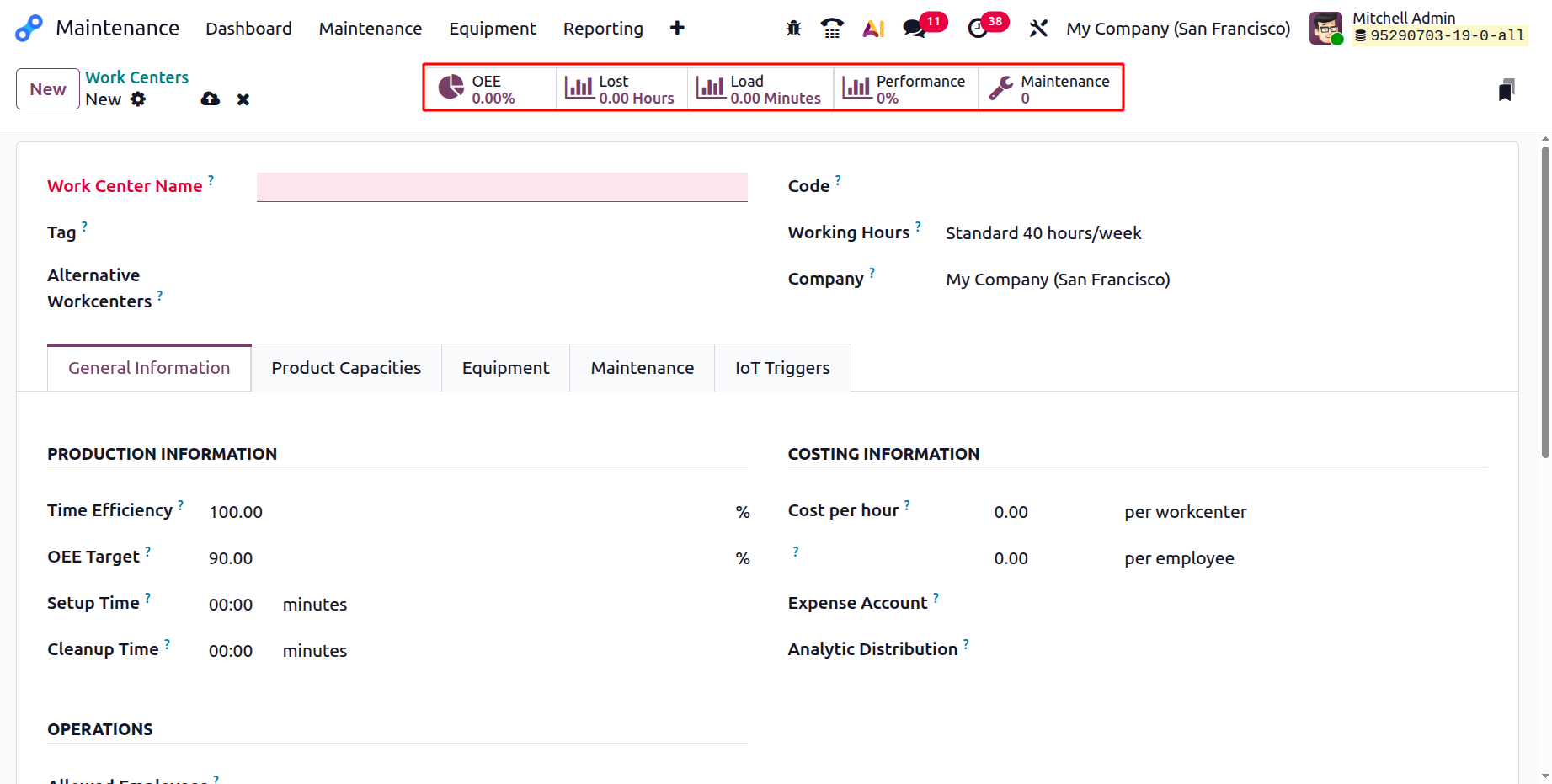Click the Work Center Name field

502,186
